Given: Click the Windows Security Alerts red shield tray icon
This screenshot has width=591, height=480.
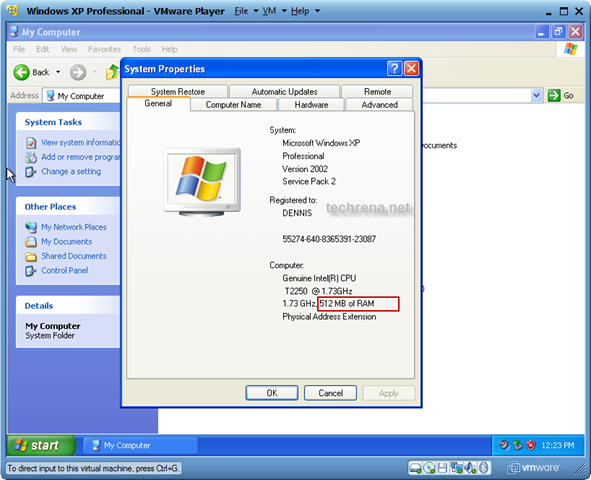Looking at the screenshot, I should (531, 445).
